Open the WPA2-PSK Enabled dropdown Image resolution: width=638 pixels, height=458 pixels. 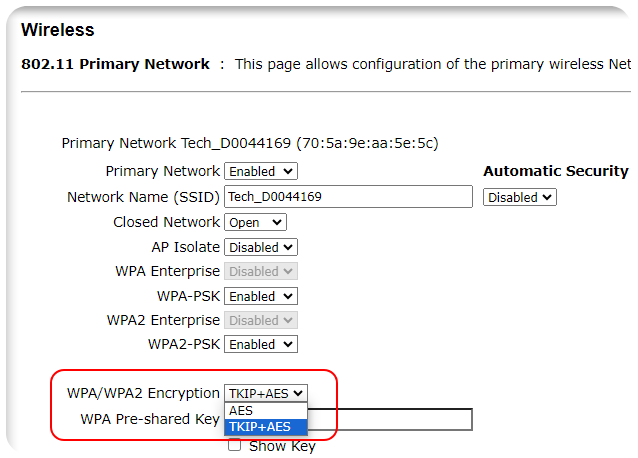[261, 344]
